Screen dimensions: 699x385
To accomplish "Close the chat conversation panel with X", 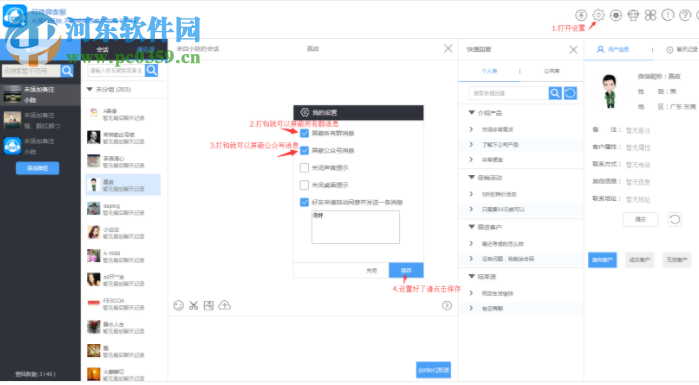I will [x=448, y=49].
